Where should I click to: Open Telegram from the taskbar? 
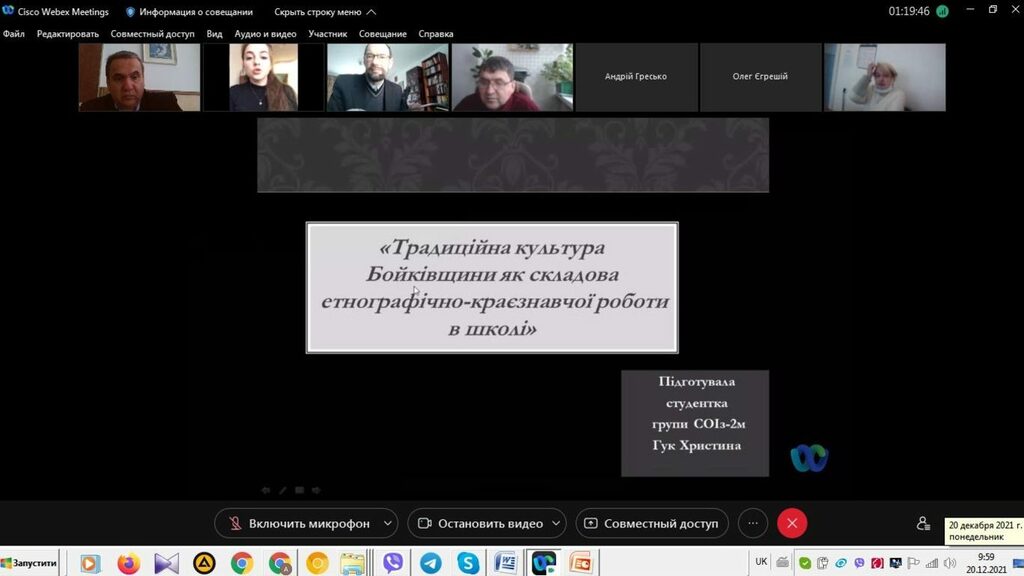tap(430, 563)
